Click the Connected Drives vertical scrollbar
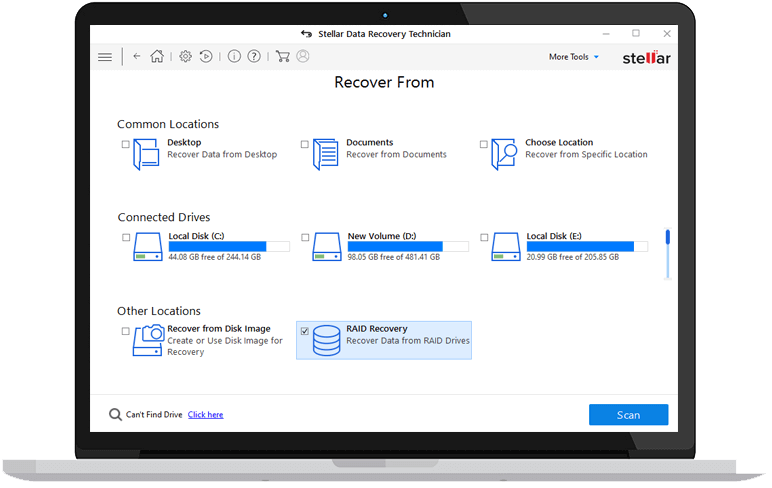The height and width of the screenshot is (488, 772). 668,254
